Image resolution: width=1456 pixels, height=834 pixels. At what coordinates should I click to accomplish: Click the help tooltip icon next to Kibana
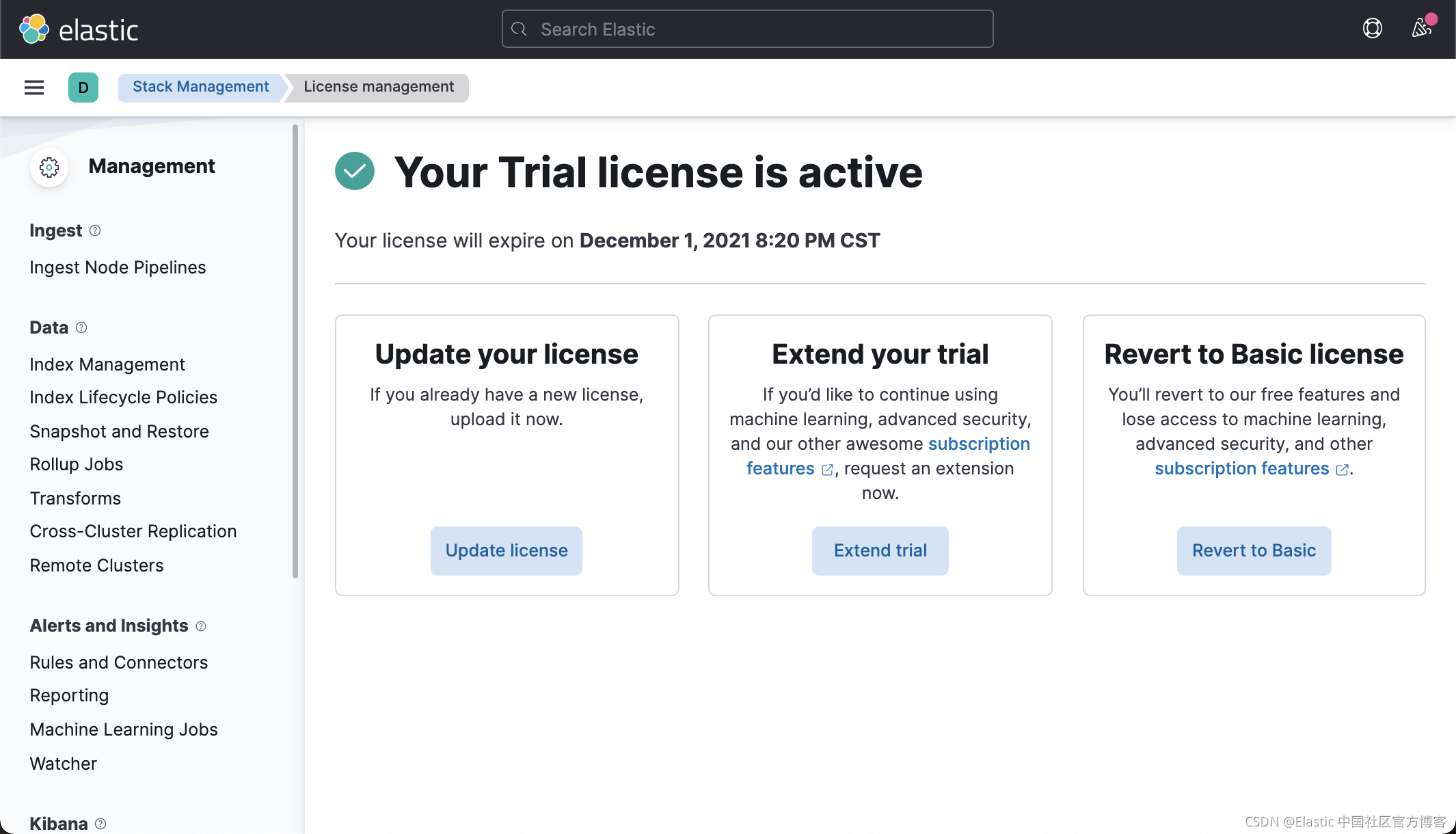tap(100, 824)
